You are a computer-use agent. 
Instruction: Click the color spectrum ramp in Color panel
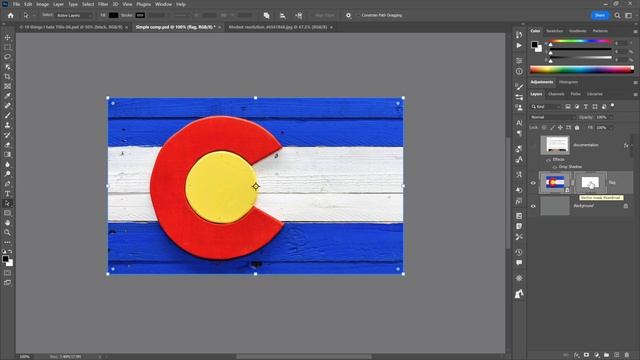581,70
